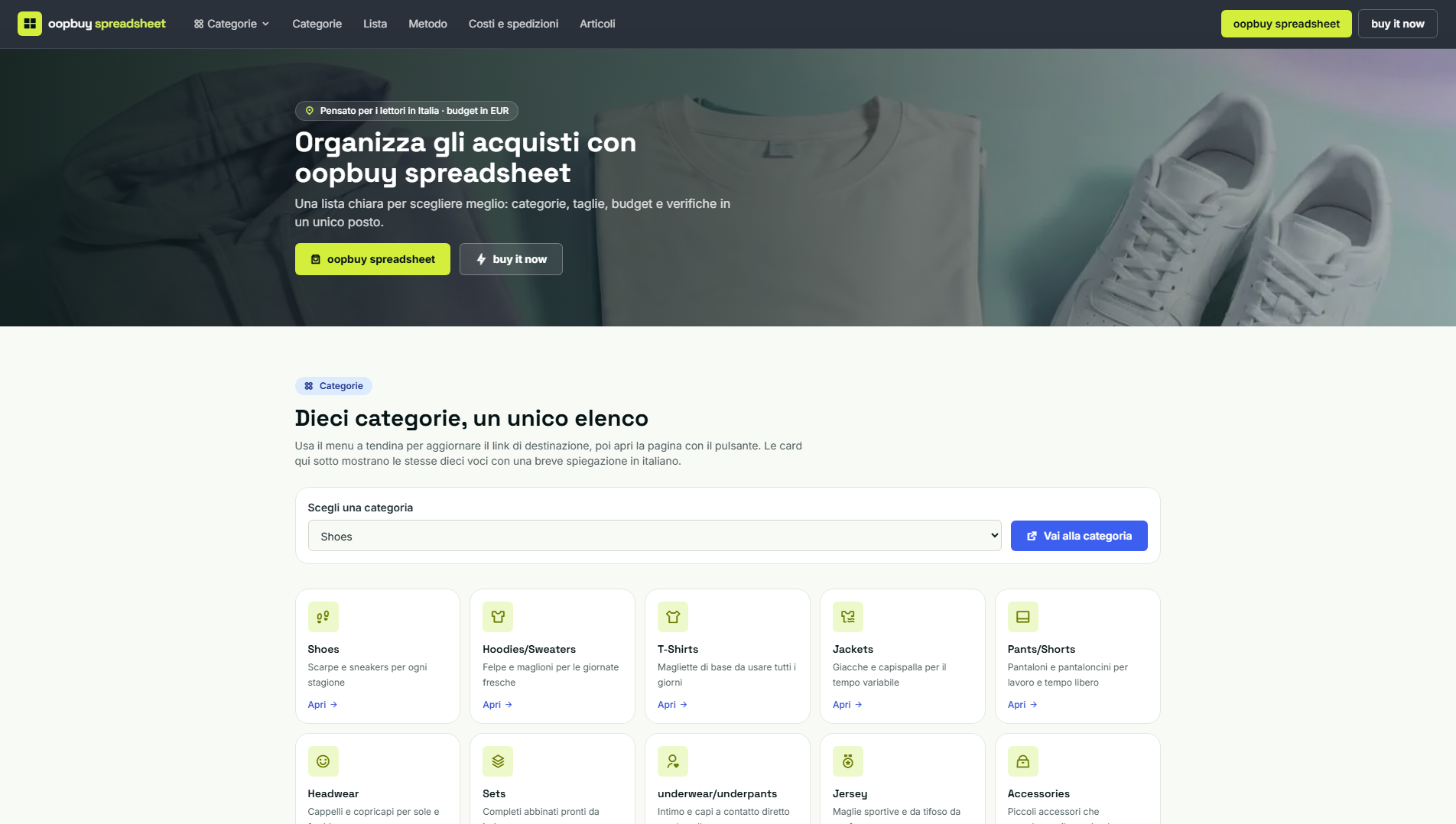The image size is (1456, 824).
Task: Click the Shoes card footprints icon
Action: coord(323,617)
